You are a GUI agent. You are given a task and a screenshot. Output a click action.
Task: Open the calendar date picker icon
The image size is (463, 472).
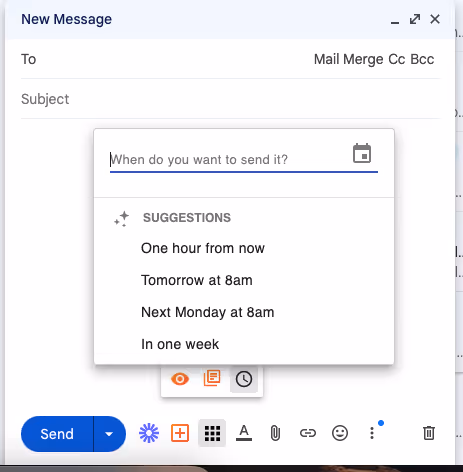click(x=362, y=153)
